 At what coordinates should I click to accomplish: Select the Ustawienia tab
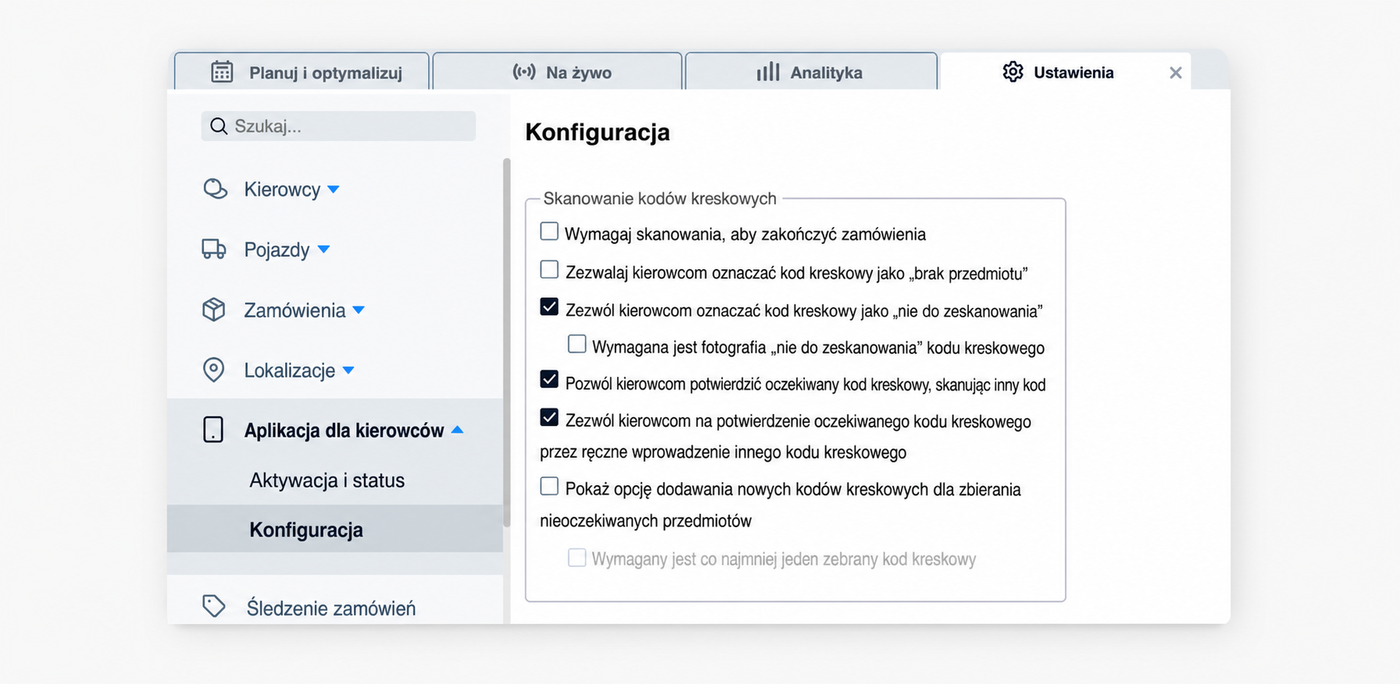click(1065, 72)
